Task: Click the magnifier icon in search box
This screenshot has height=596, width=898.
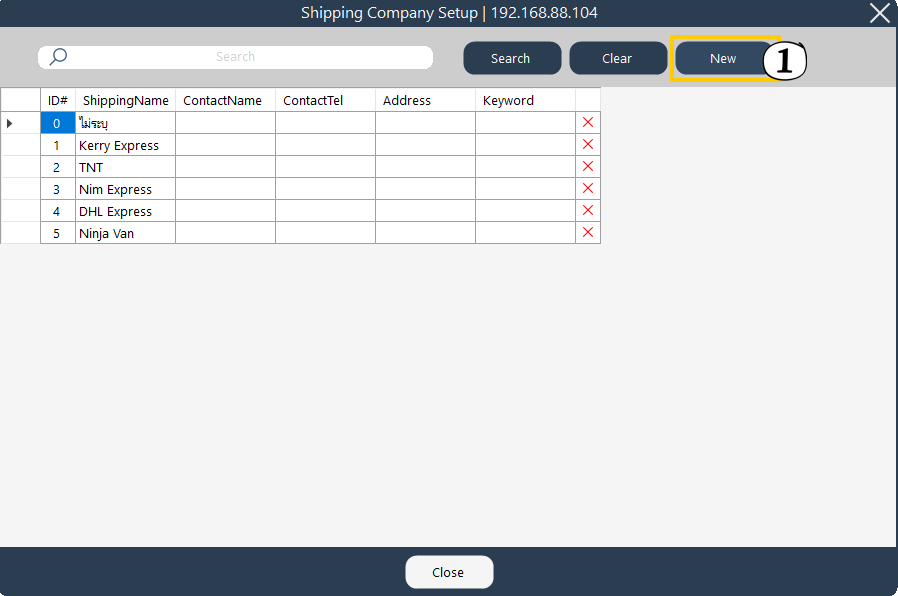Action: tap(58, 57)
